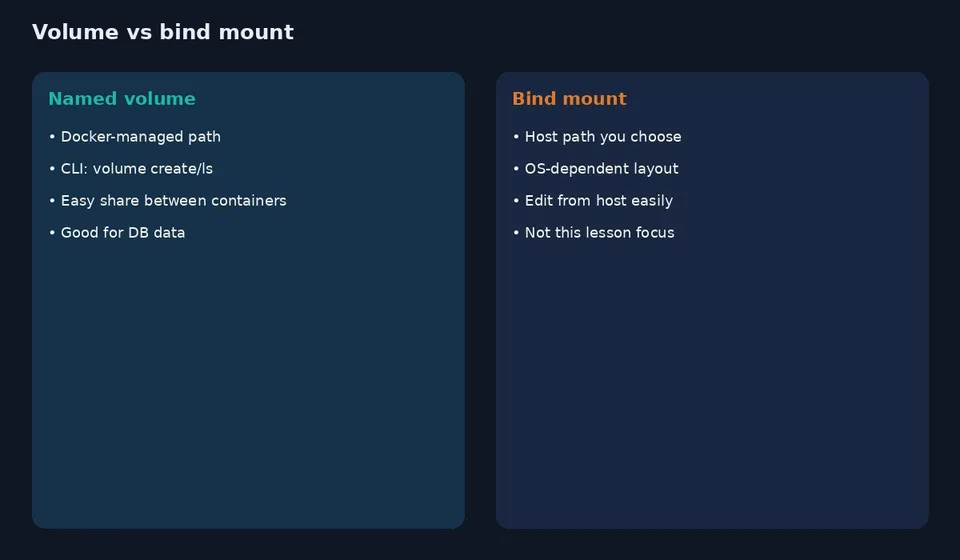Click the 'Not this lesson focus' bullet
The width and height of the screenshot is (960, 560).
(594, 233)
